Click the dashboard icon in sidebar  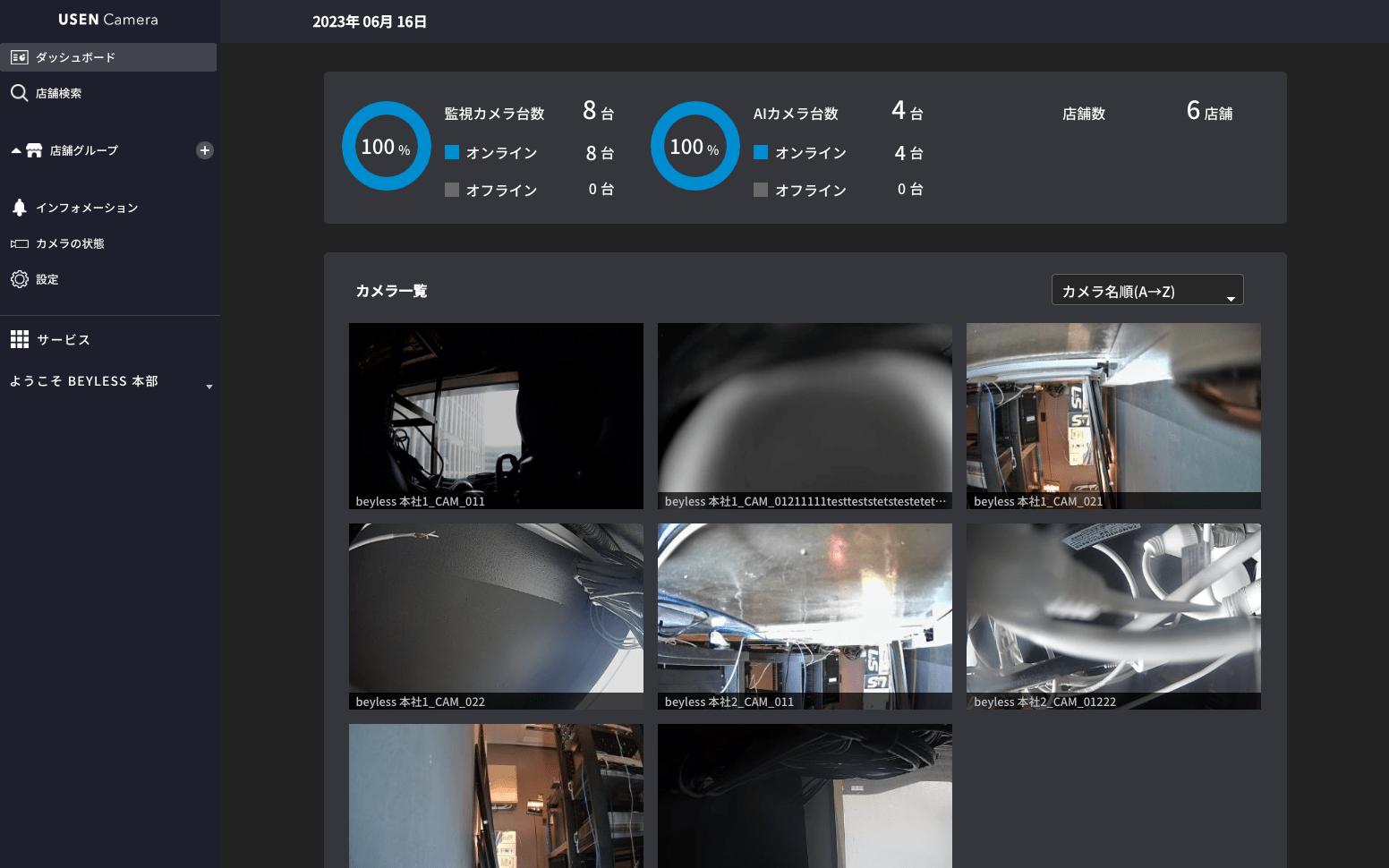coord(19,57)
